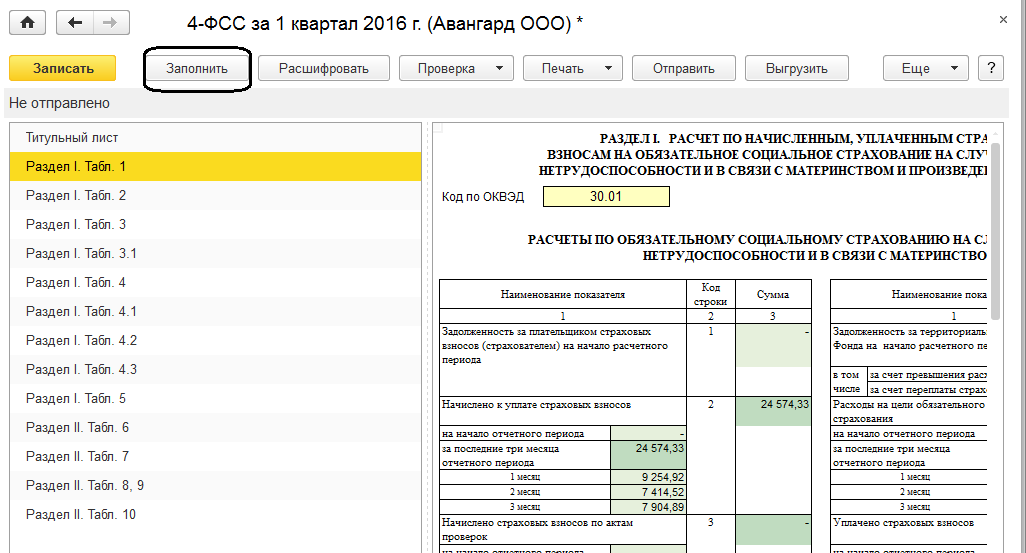The width and height of the screenshot is (1026, 553).
Task: Click the Выгрузить button
Action: tap(796, 68)
